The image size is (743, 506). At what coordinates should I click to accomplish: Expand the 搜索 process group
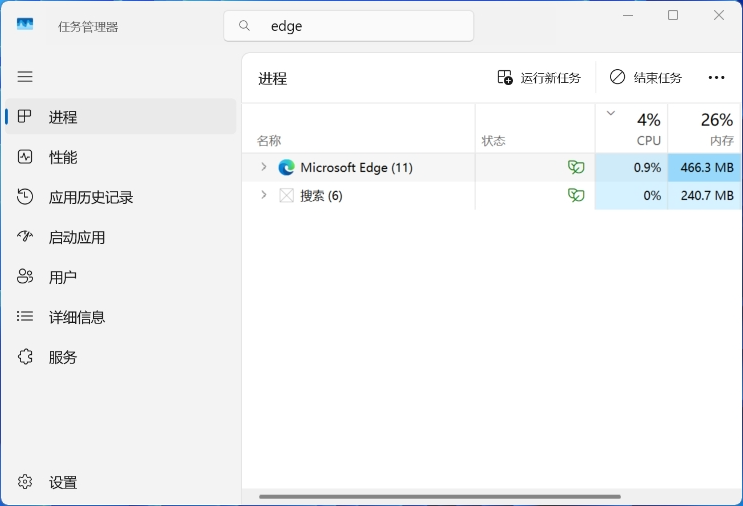coord(264,195)
